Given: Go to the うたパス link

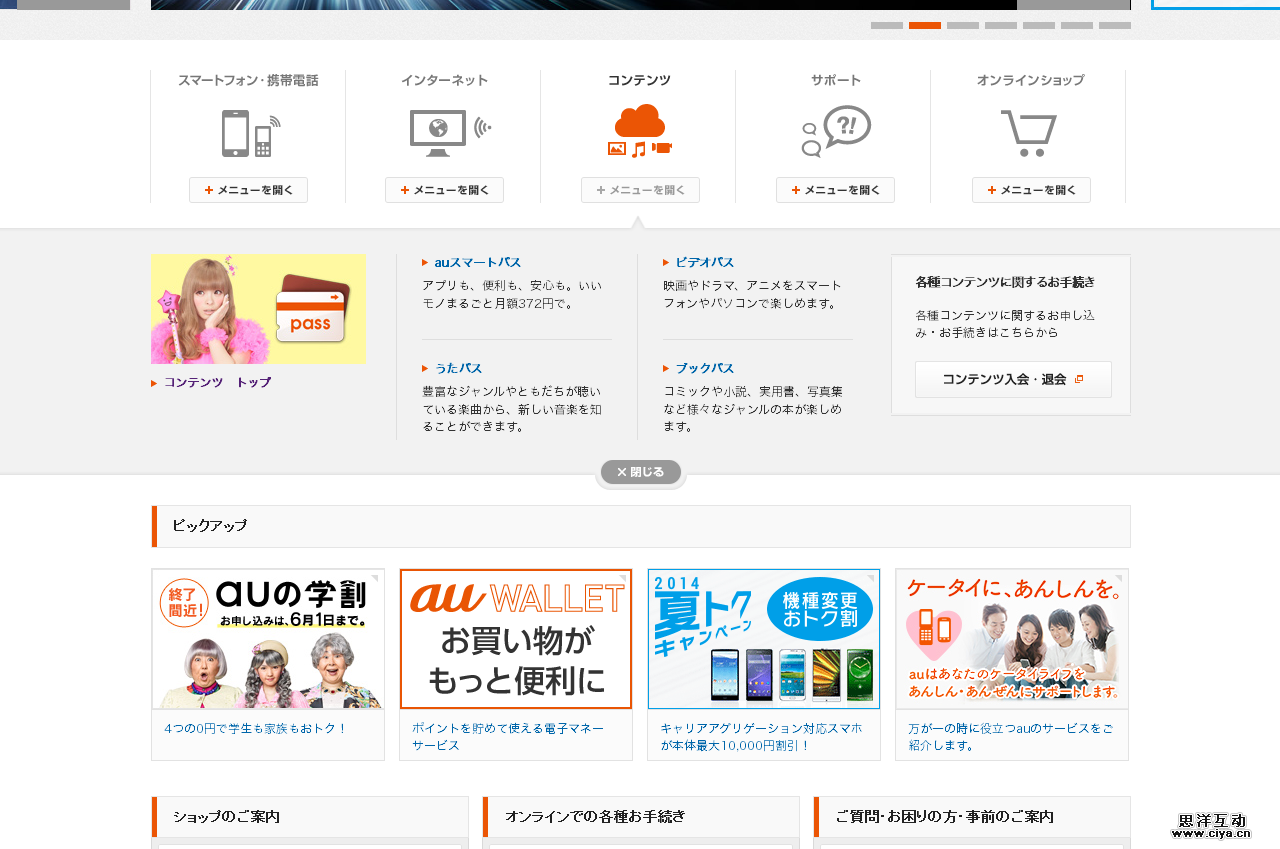Looking at the screenshot, I should pos(458,368).
